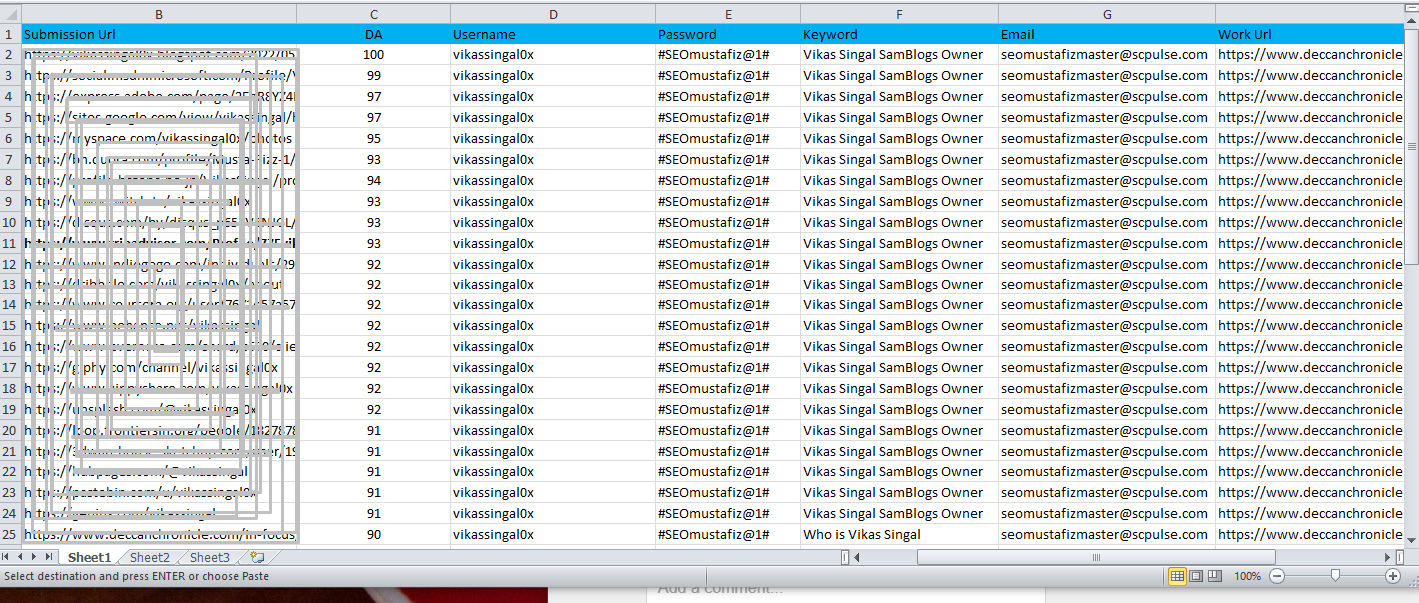This screenshot has height=603, width=1419.
Task: Click the horizontal scrollbar thumb
Action: click(x=1096, y=557)
